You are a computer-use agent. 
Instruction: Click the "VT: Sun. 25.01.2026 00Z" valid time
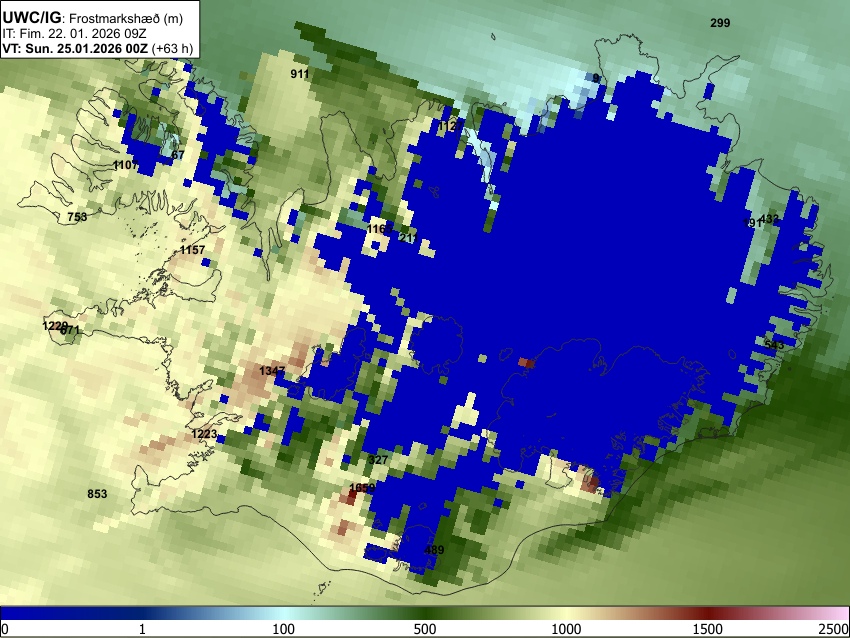tap(75, 48)
